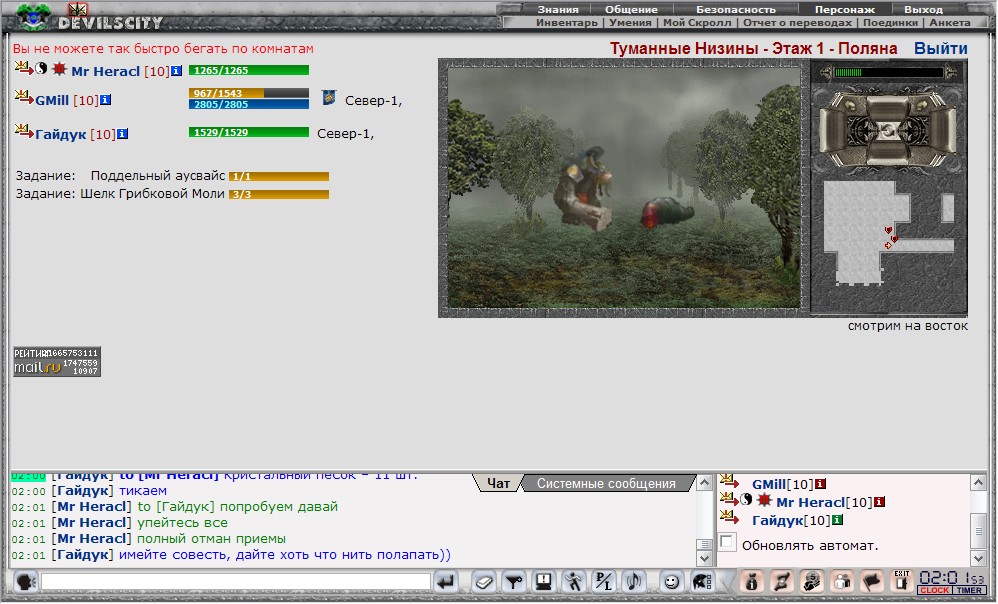
Task: Click the save floppy-disk icon in chat toolbar
Action: pyautogui.click(x=544, y=581)
